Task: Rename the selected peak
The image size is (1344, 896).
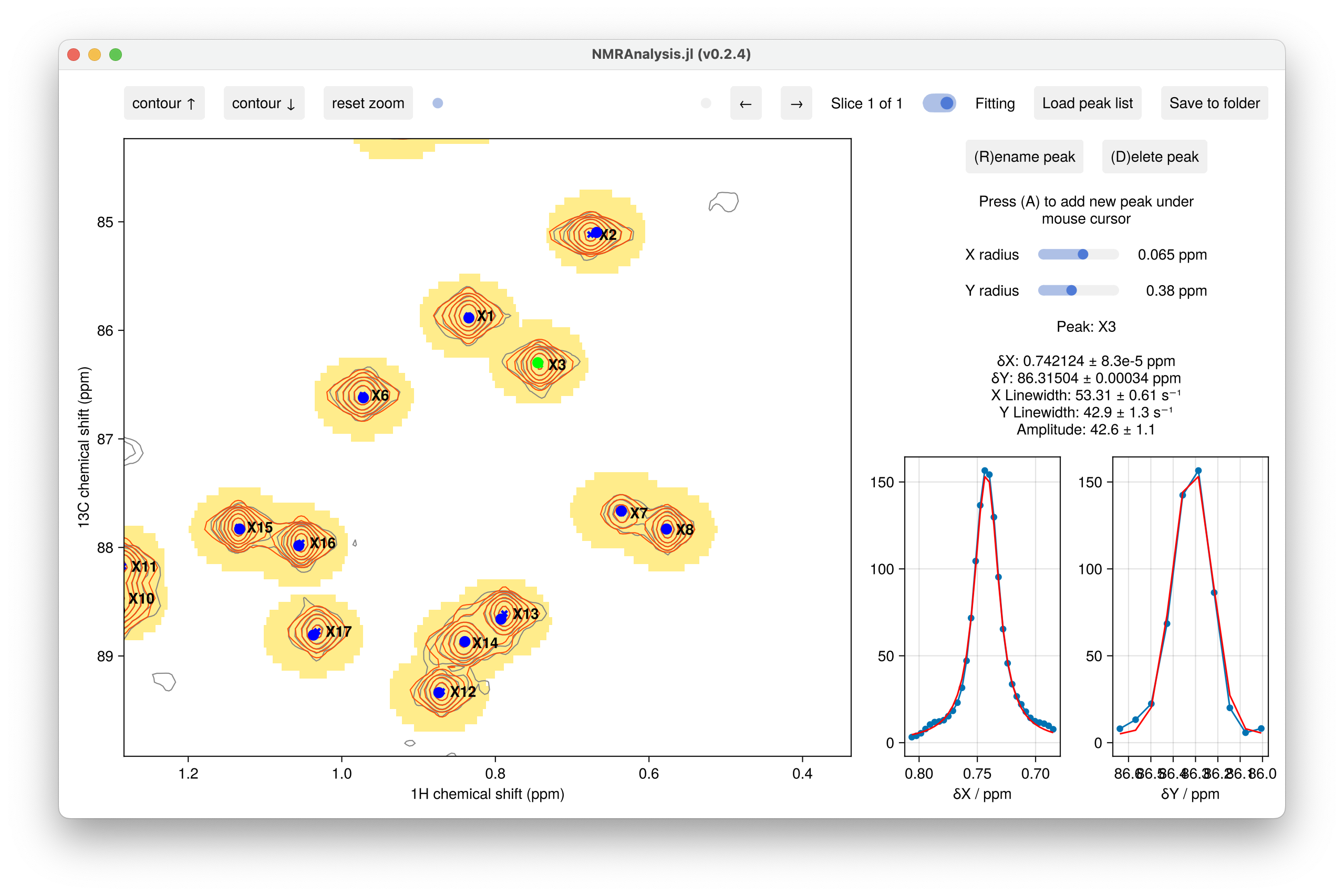Action: (x=1023, y=156)
